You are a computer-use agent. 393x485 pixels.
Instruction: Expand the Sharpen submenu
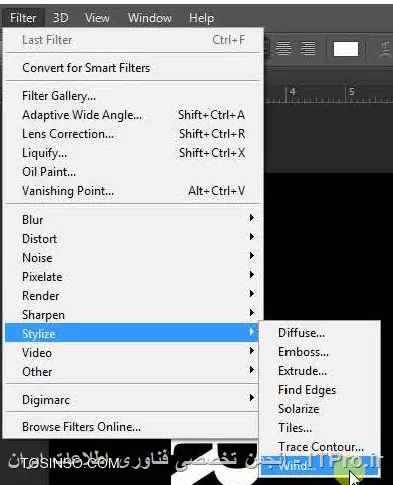[132, 315]
